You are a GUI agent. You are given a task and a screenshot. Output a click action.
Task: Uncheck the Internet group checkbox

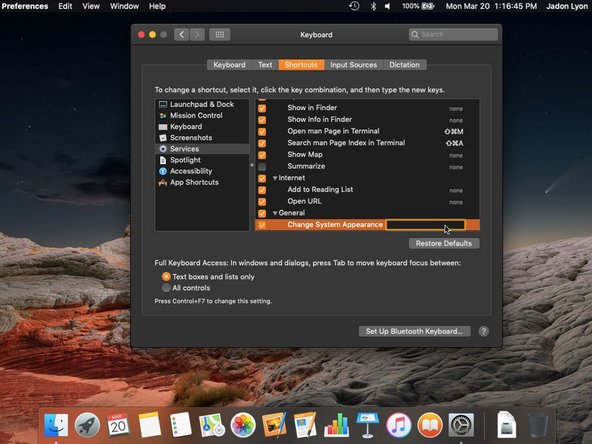click(x=262, y=178)
